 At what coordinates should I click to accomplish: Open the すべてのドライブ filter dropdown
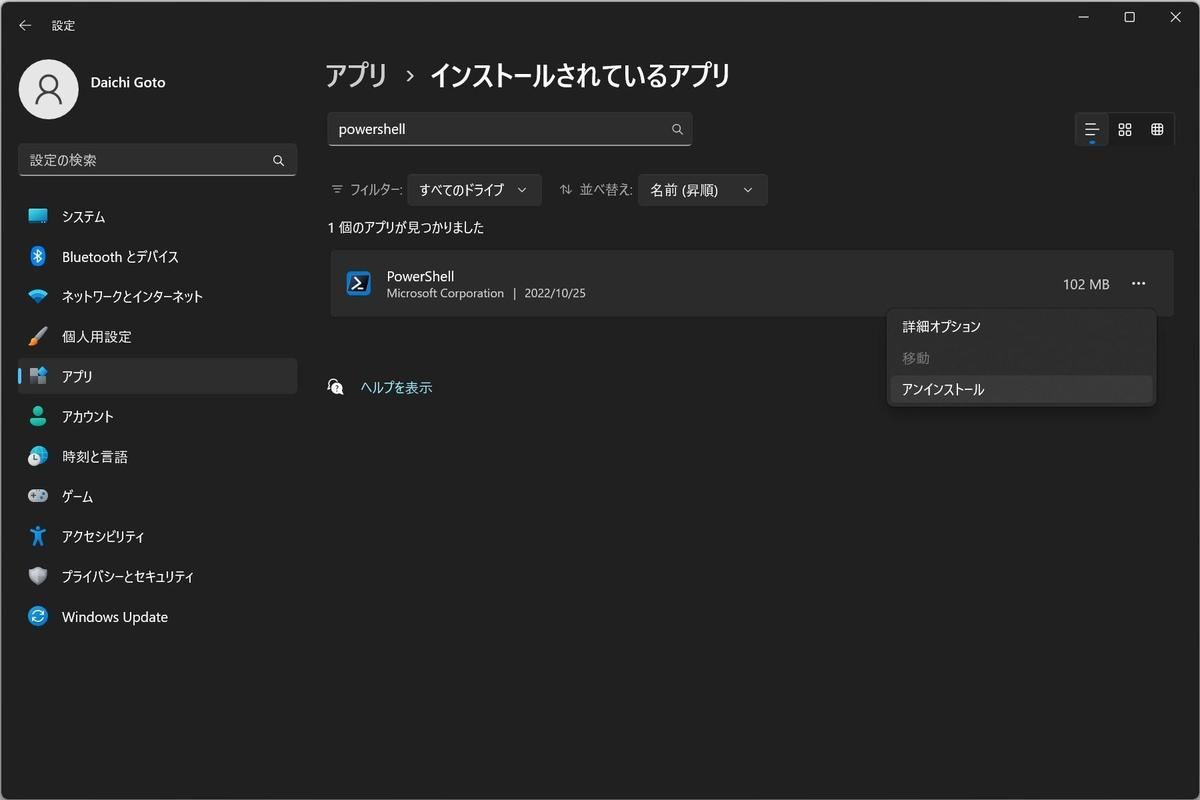(474, 190)
